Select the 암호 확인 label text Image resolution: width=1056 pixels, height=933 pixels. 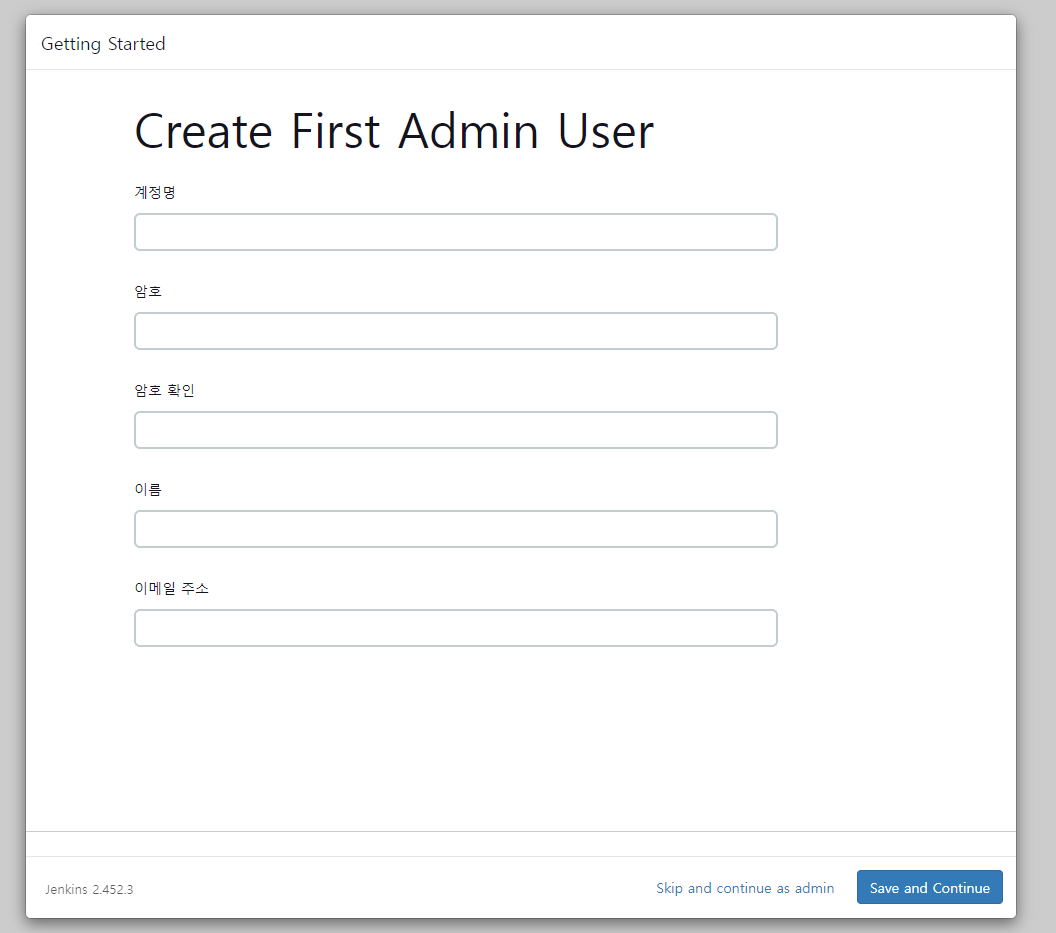[x=164, y=390]
